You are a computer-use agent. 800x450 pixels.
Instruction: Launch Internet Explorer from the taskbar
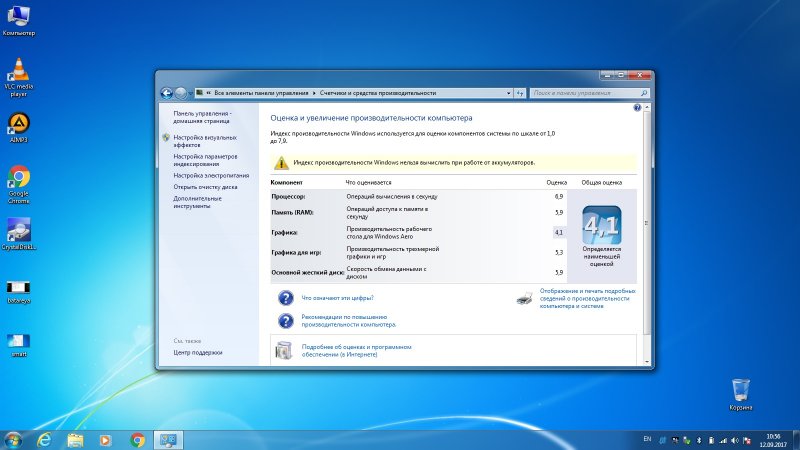pyautogui.click(x=44, y=439)
